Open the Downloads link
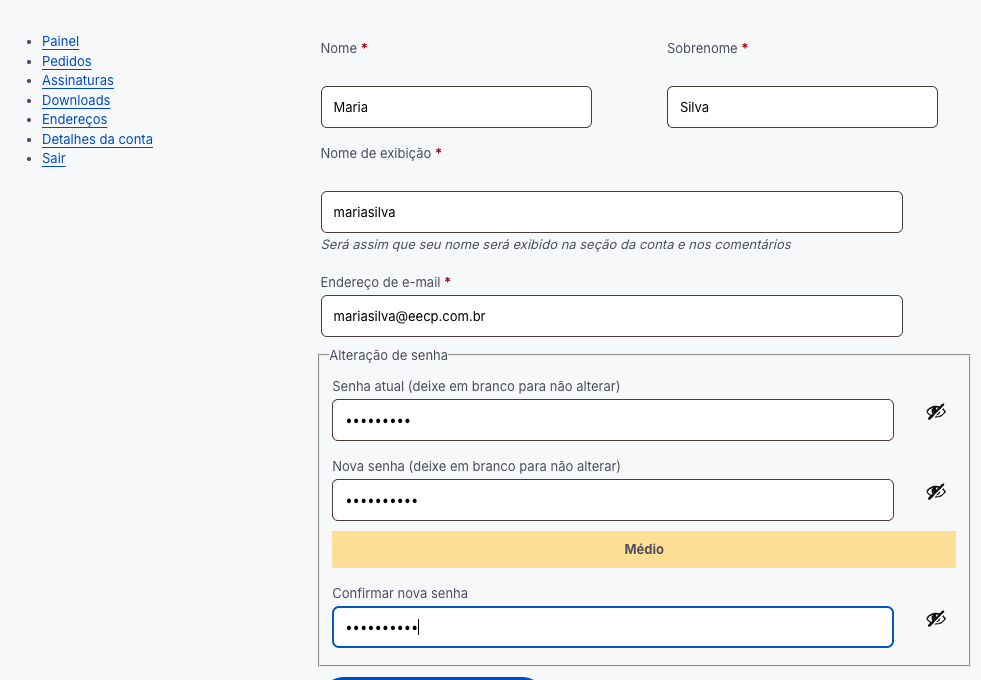The image size is (981, 680). tap(76, 100)
